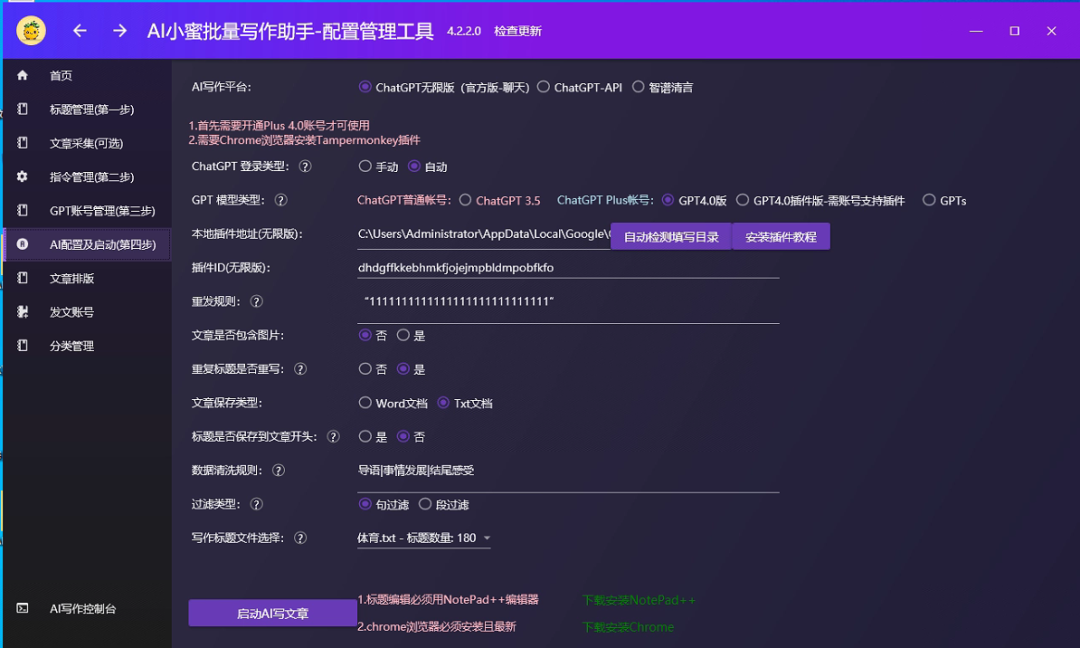Select GPT4.0版 model radio button

(x=667, y=200)
